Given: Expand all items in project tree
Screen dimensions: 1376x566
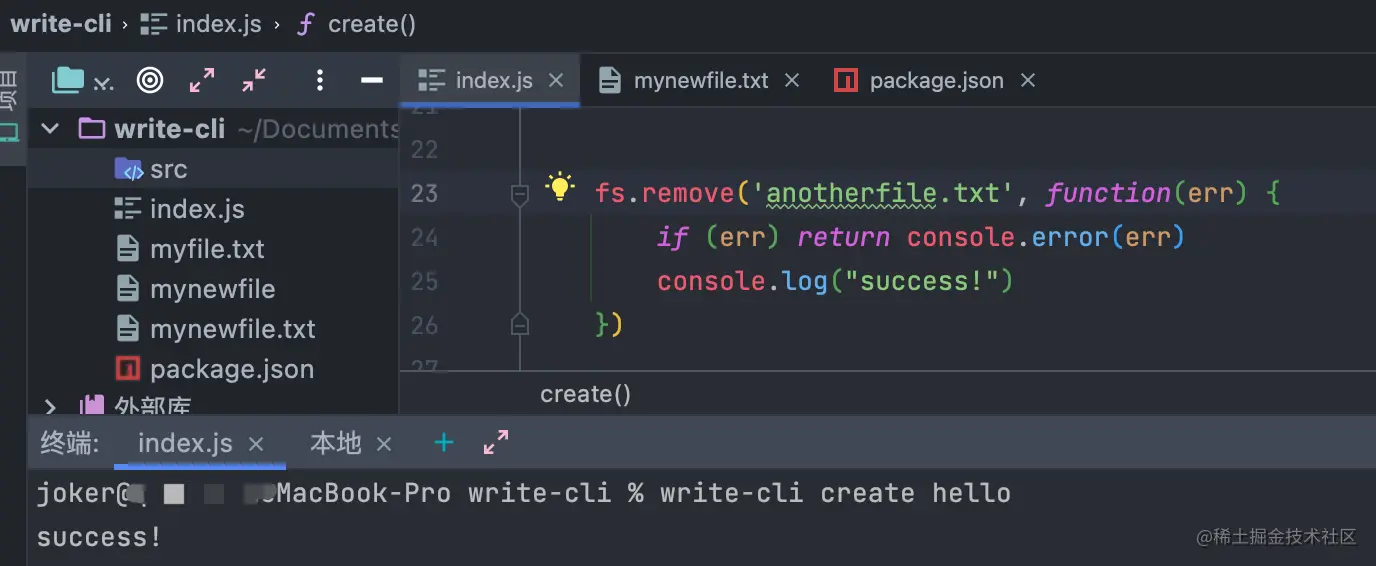Looking at the screenshot, I should point(202,80).
